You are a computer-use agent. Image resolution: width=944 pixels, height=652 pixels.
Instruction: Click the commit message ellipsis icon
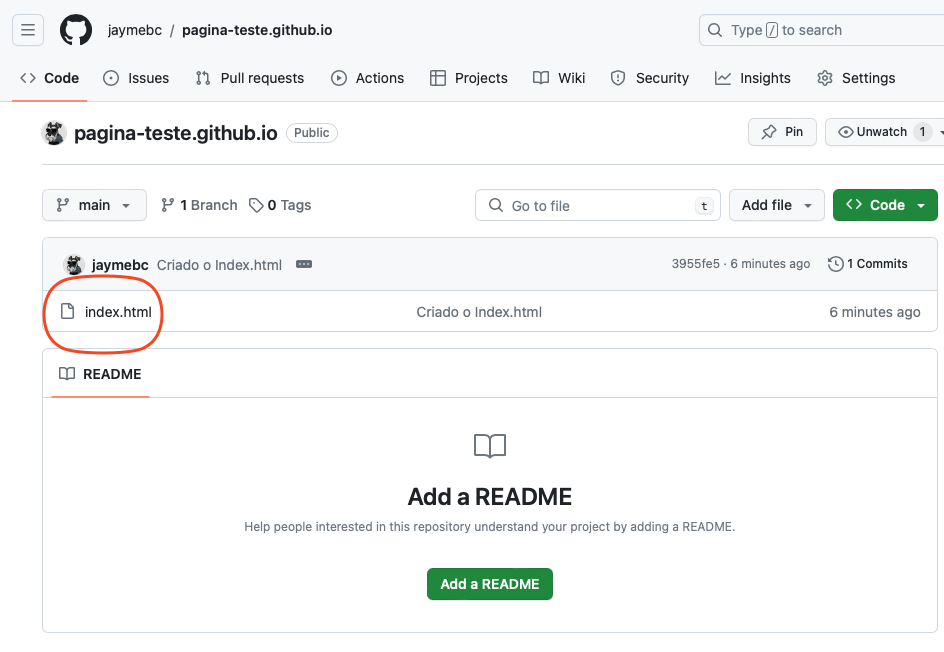pos(304,265)
